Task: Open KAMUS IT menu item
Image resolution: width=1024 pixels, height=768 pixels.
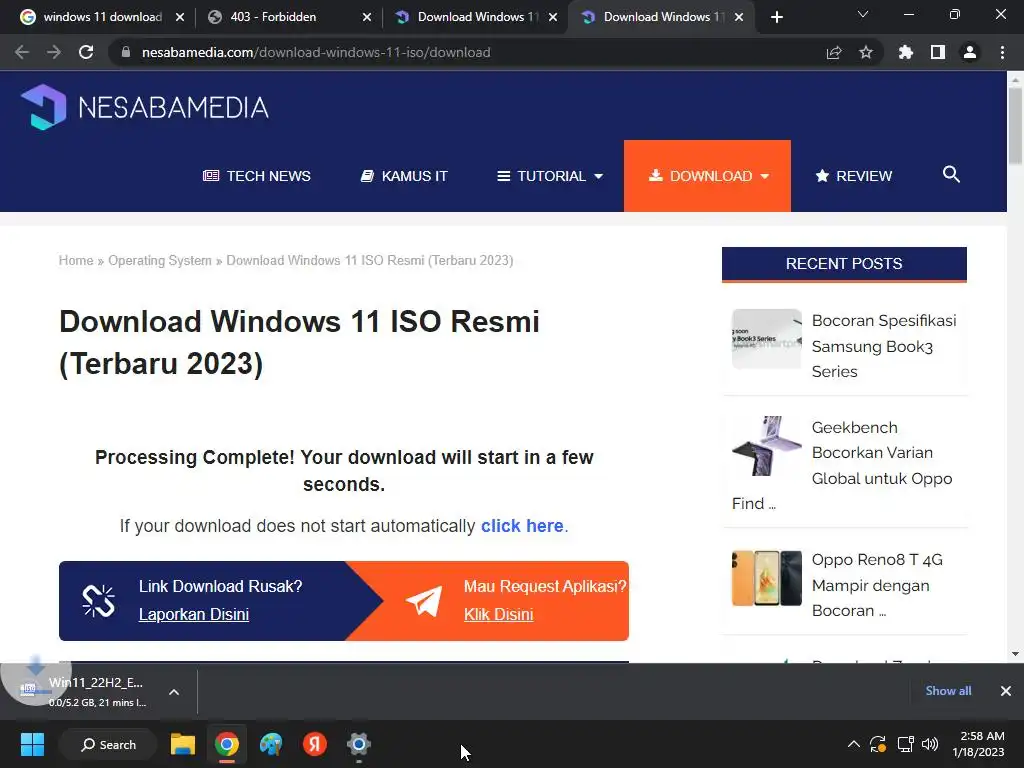Action: (404, 176)
